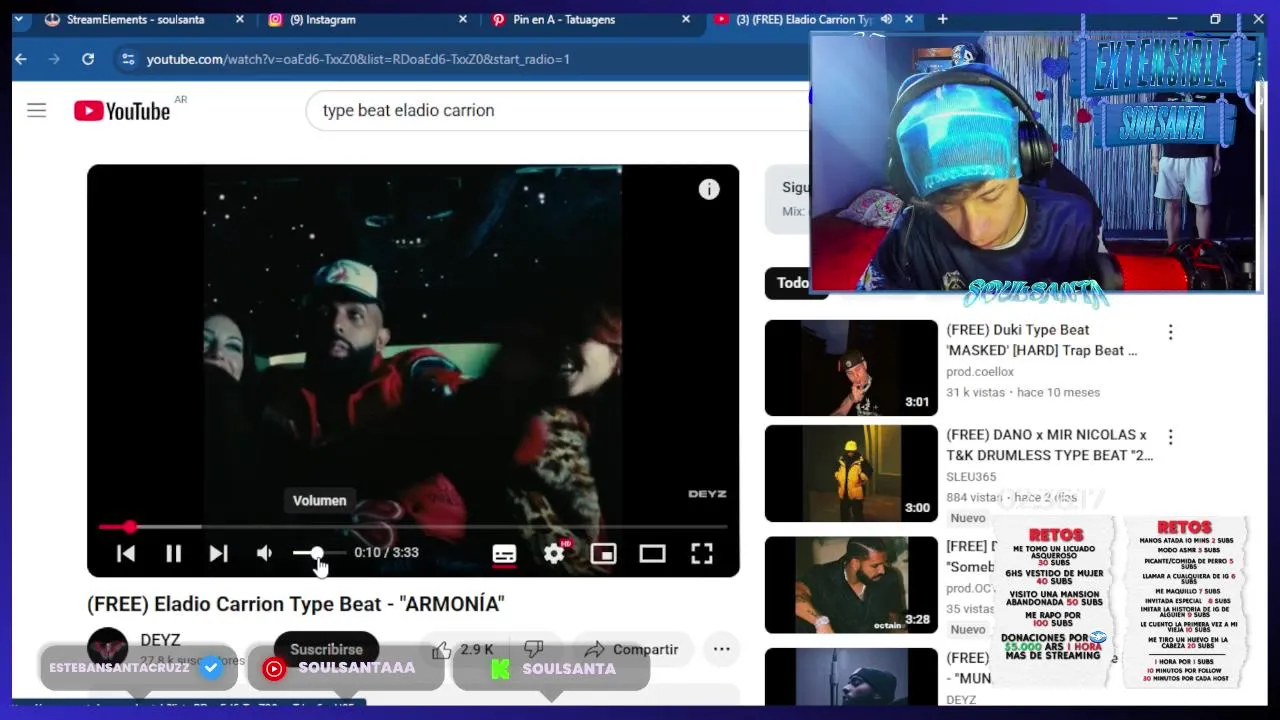Screen dimensions: 1280x720
Task: Open '(FREE) Duki Type Beat' title link
Action: click(1042, 340)
